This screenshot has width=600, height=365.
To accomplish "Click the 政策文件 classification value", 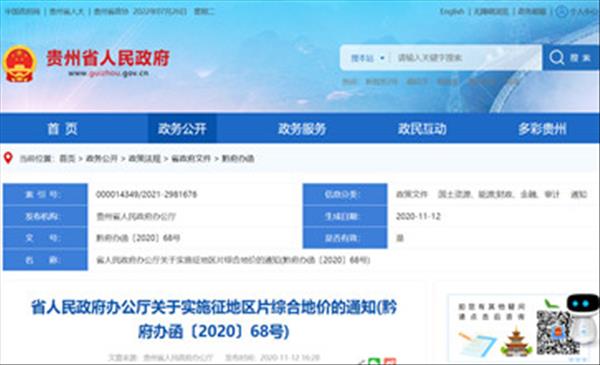I will (412, 194).
